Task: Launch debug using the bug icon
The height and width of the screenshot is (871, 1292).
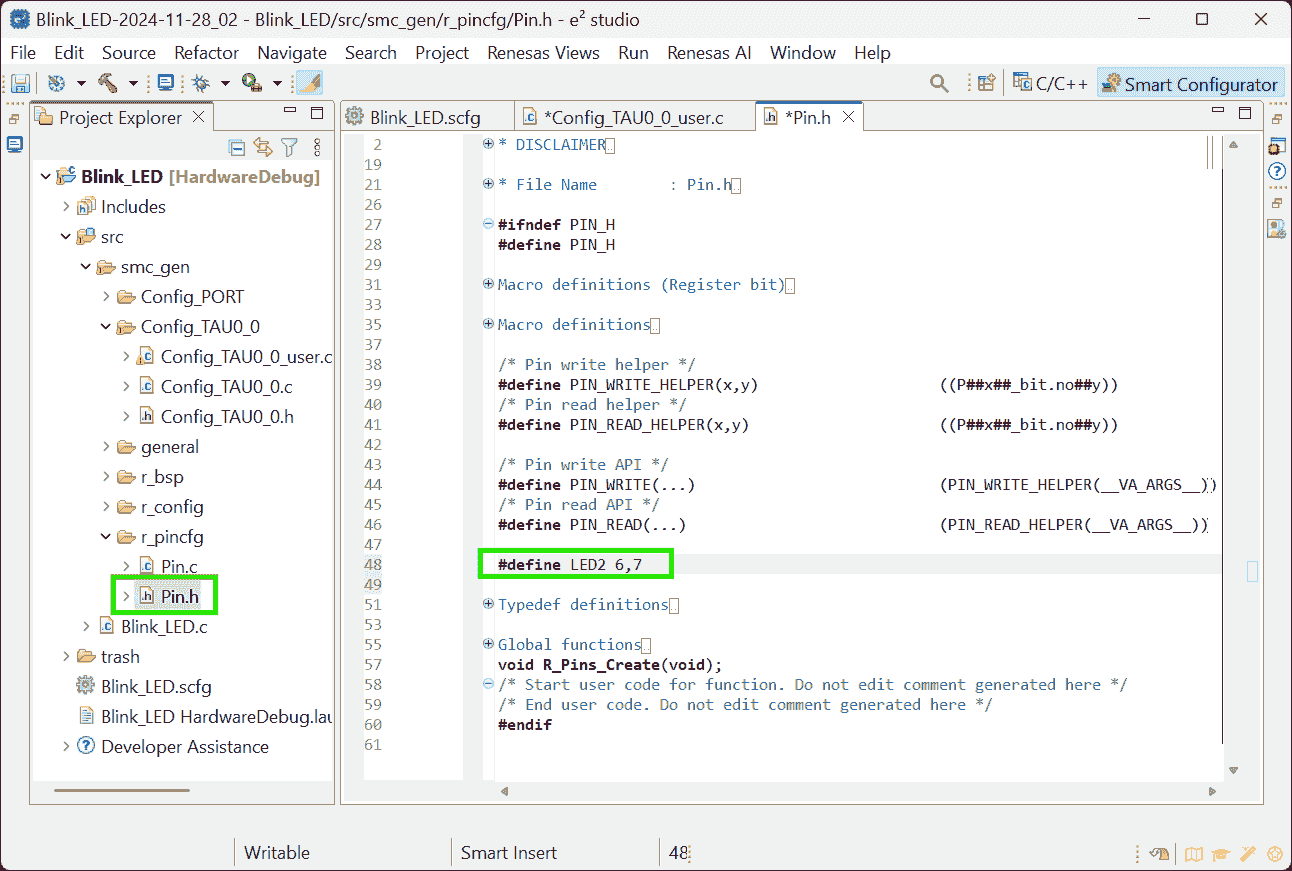Action: coord(201,84)
